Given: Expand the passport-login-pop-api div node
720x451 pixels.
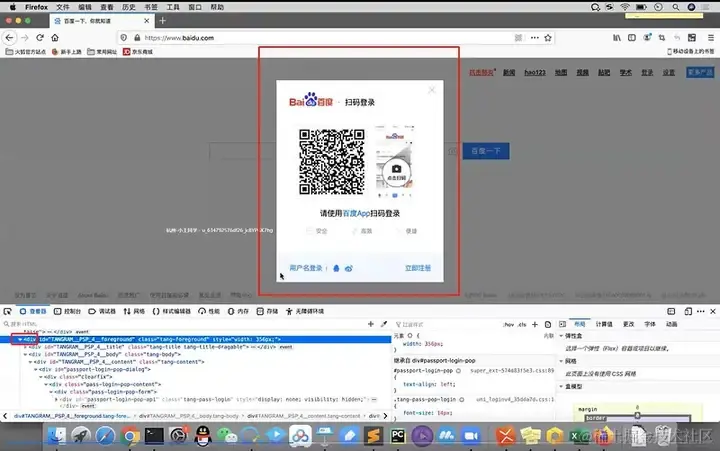Looking at the screenshot, I should (x=56, y=399).
